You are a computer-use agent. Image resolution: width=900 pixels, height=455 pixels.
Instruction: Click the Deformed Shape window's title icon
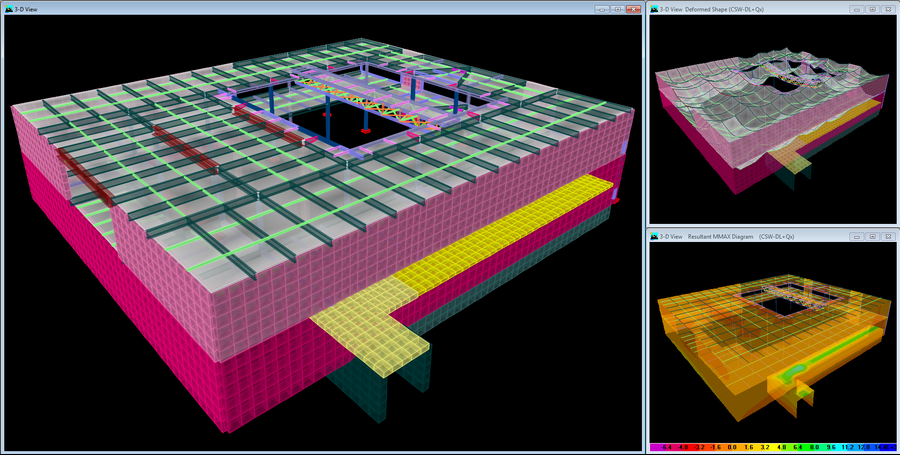tap(656, 9)
